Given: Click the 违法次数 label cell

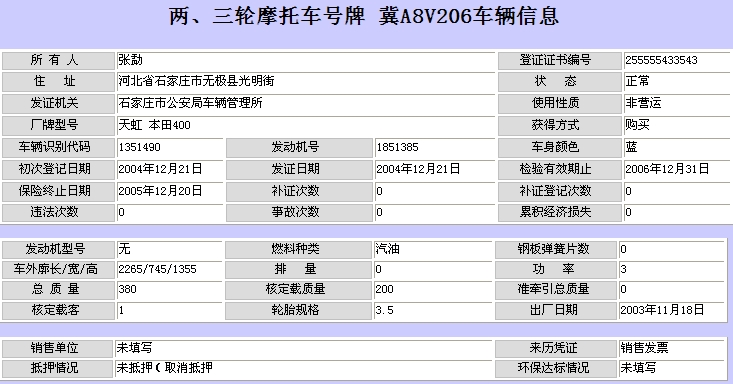Looking at the screenshot, I should click(58, 212).
